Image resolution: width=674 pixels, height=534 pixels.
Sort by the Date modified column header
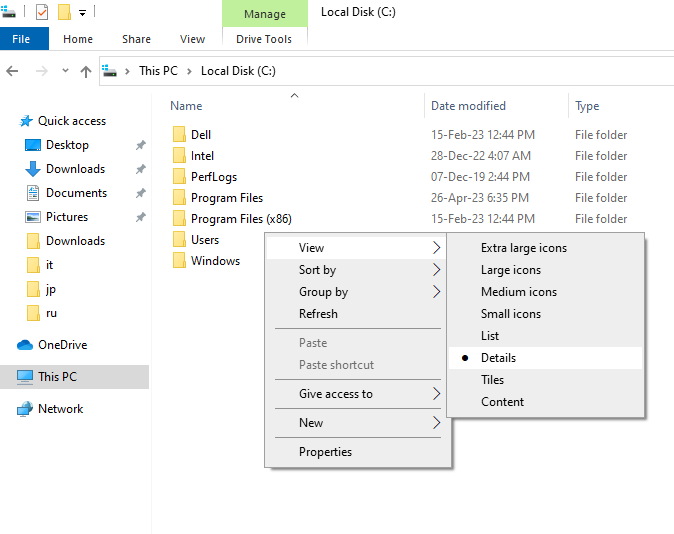point(468,106)
